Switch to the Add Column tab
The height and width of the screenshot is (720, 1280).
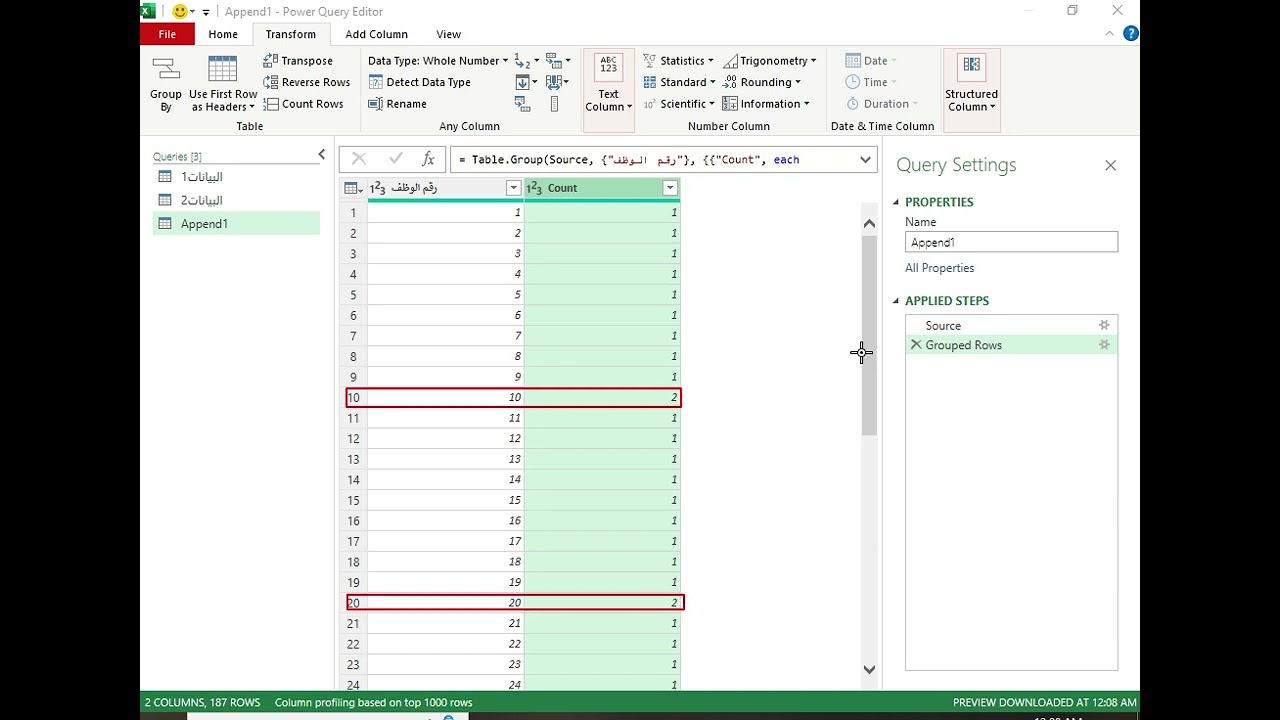coord(376,34)
